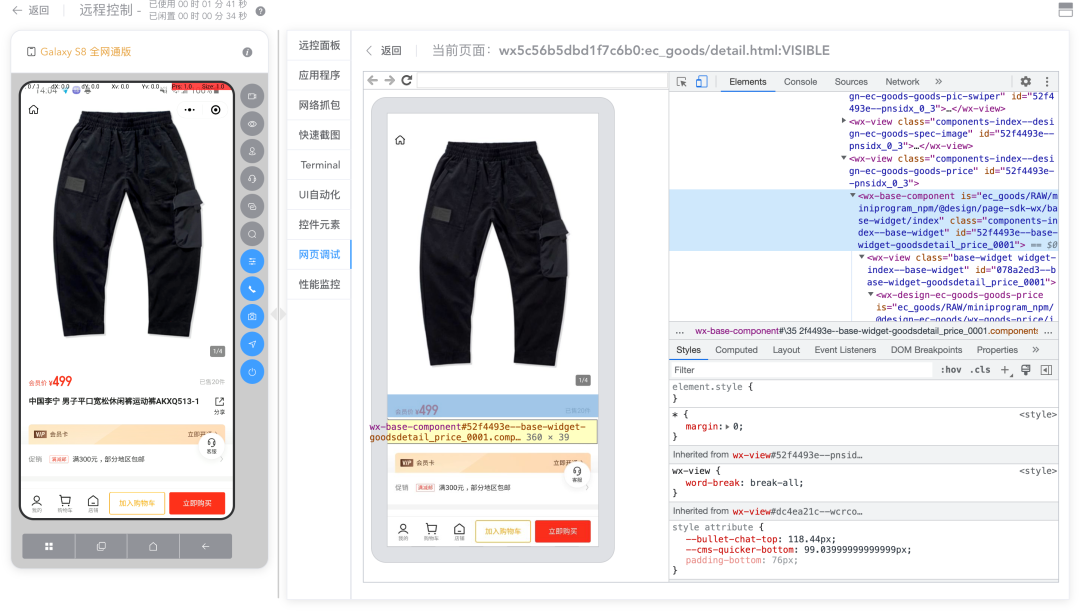Tap the recent apps key below the phone
The height and width of the screenshot is (611, 1080).
[101, 546]
